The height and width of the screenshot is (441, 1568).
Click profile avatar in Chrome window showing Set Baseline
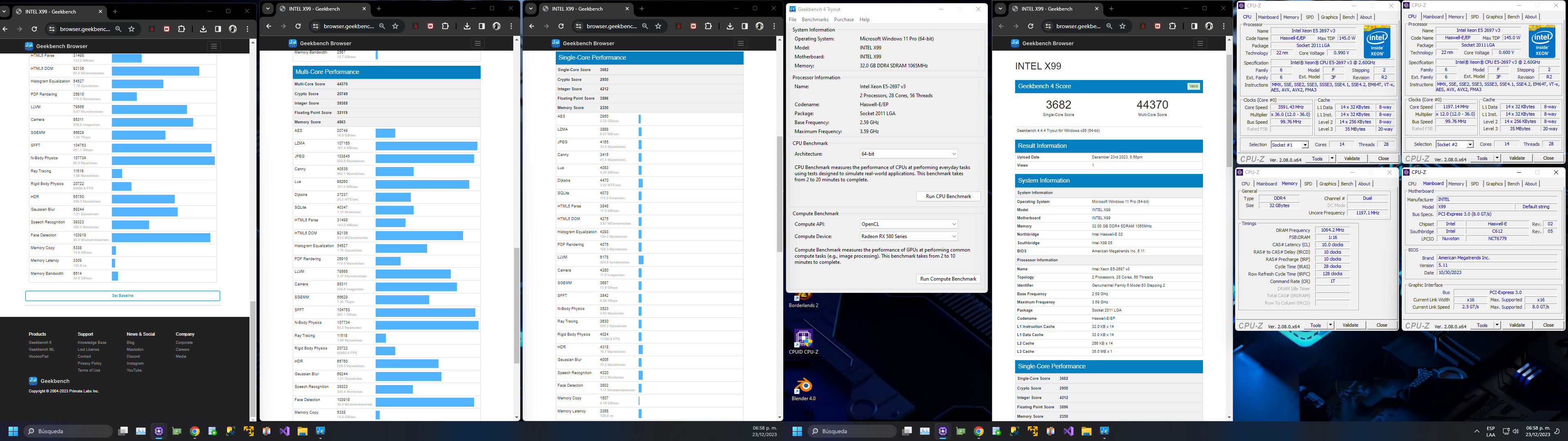point(232,29)
